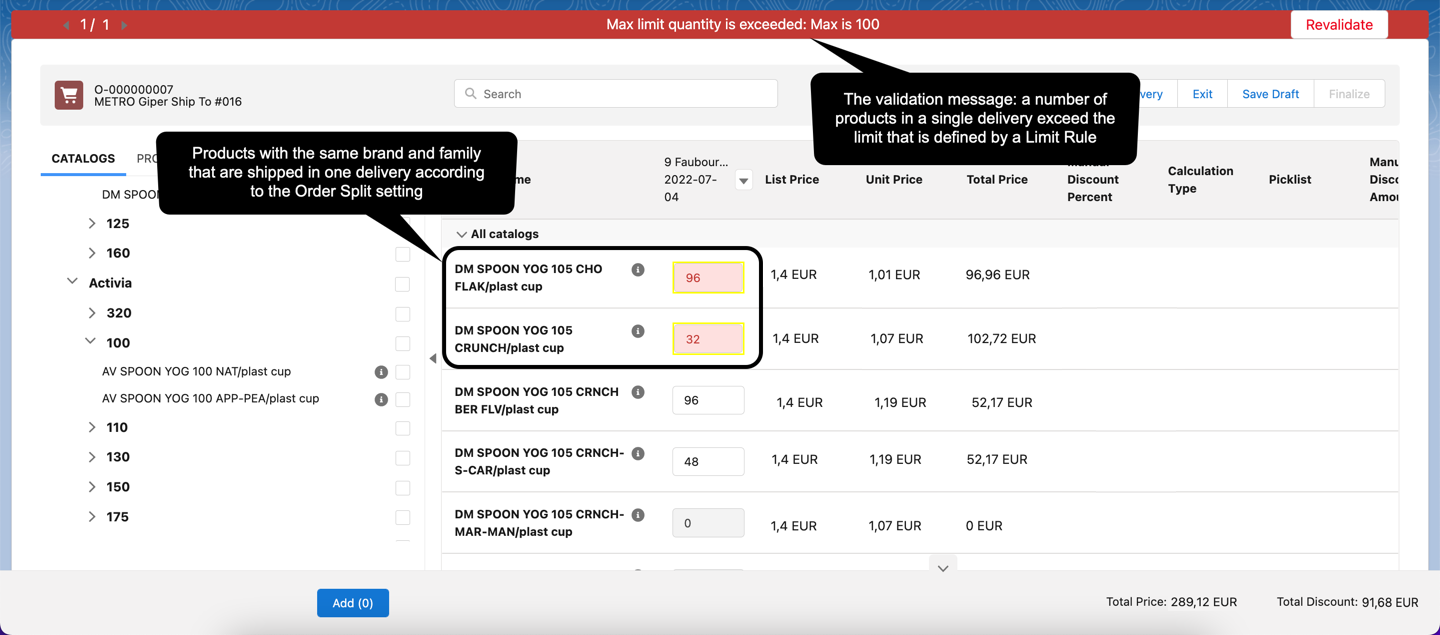Open the tab starting with PRO
Viewport: 1440px width, 635px height.
pyautogui.click(x=150, y=158)
